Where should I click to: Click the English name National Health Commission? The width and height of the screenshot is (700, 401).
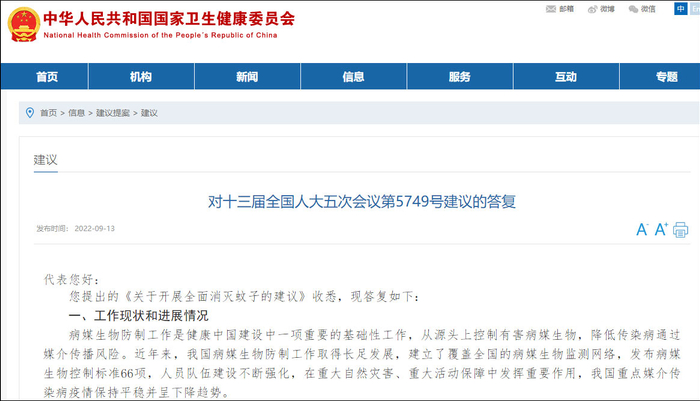tap(160, 35)
